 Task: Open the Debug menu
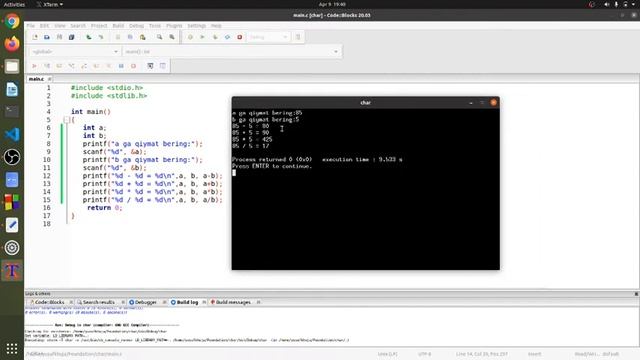136,26
